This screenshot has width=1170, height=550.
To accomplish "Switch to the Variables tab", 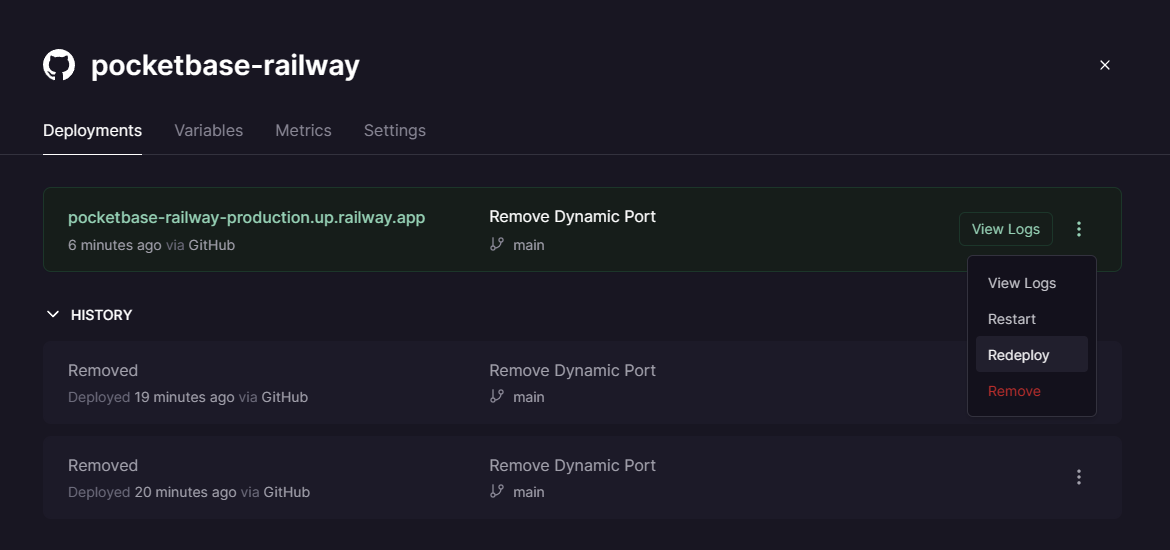I will (x=209, y=131).
